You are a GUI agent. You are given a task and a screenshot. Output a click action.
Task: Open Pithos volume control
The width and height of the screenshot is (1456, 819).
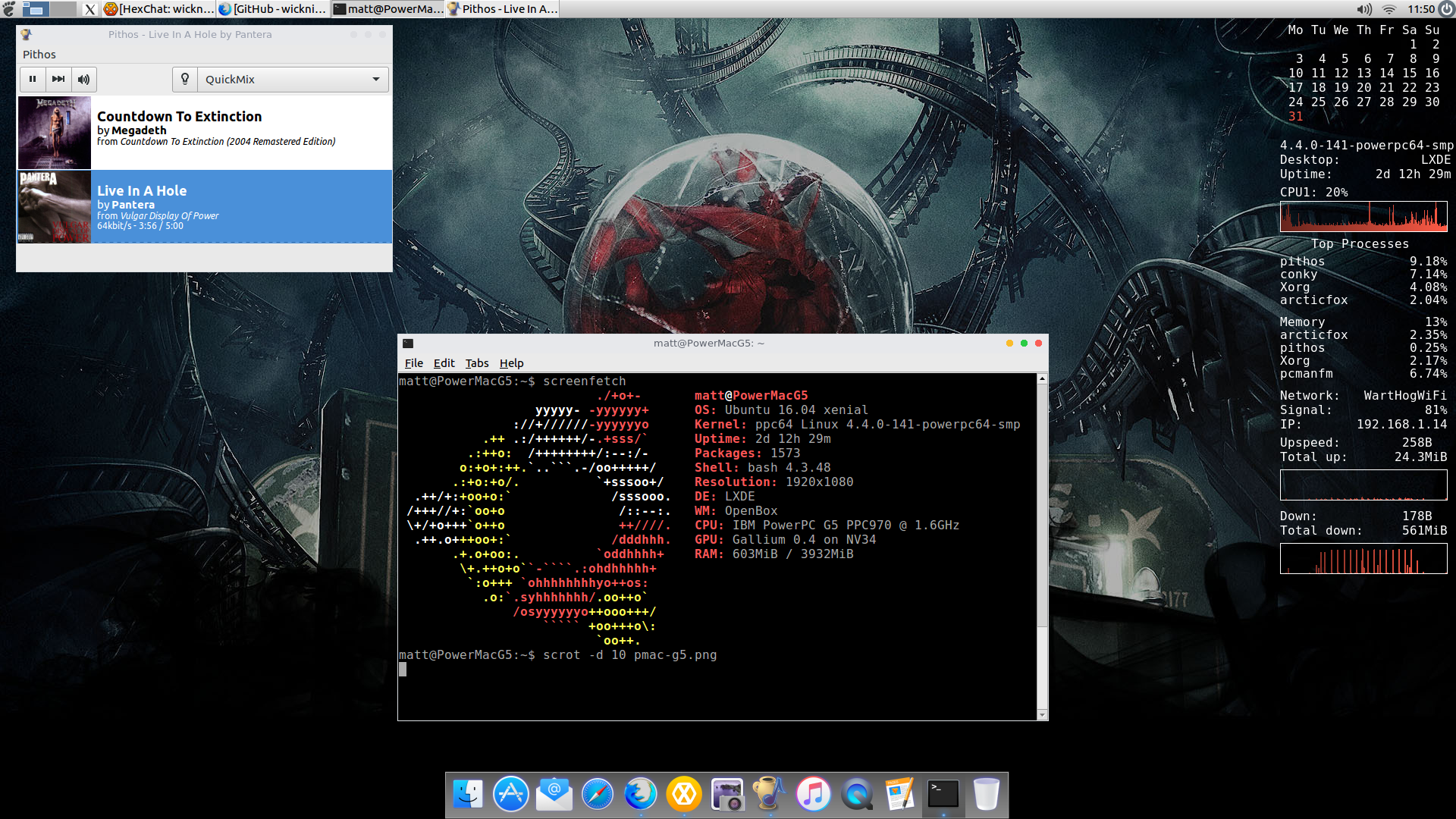(84, 79)
